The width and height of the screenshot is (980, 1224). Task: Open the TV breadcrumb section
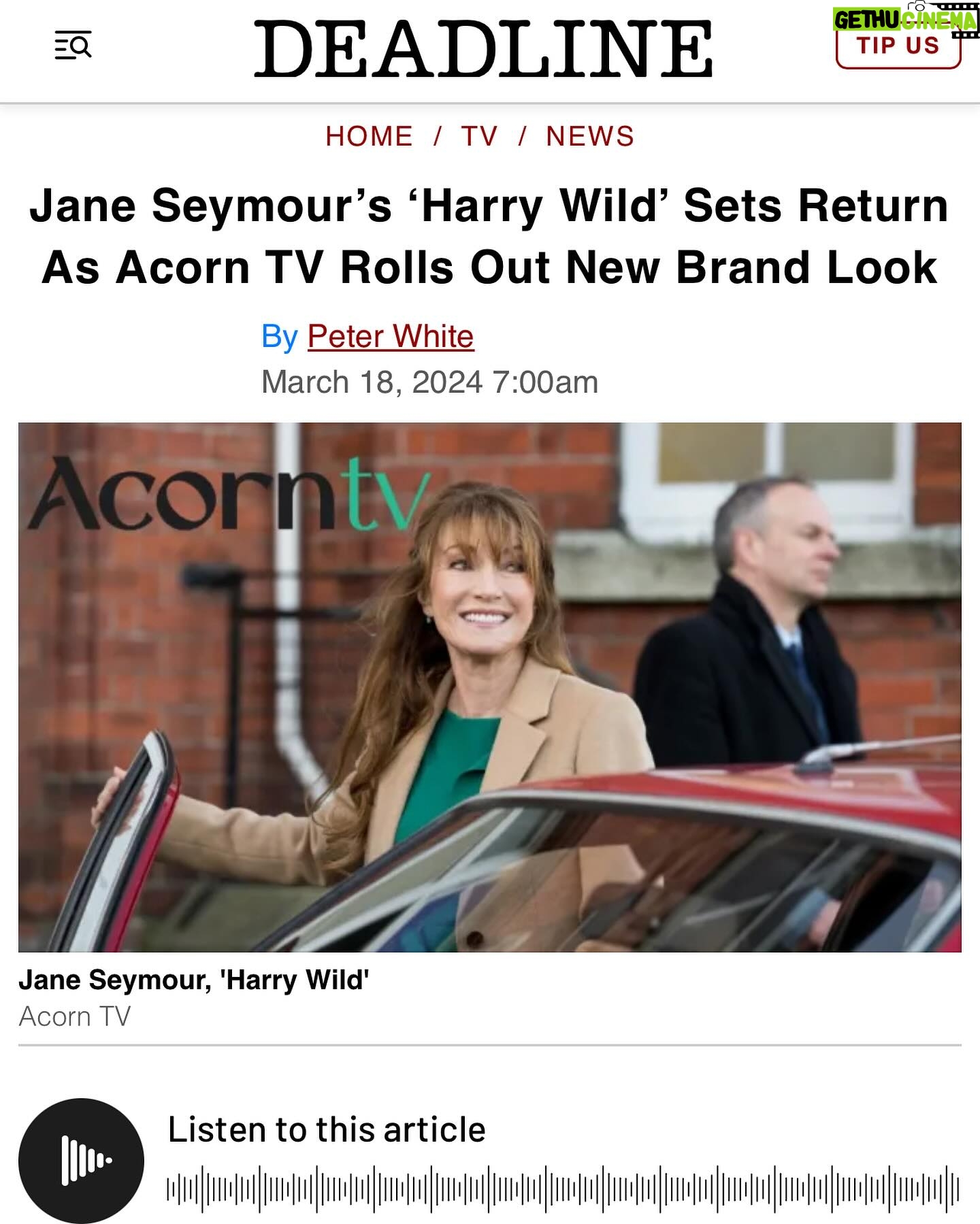[x=480, y=136]
